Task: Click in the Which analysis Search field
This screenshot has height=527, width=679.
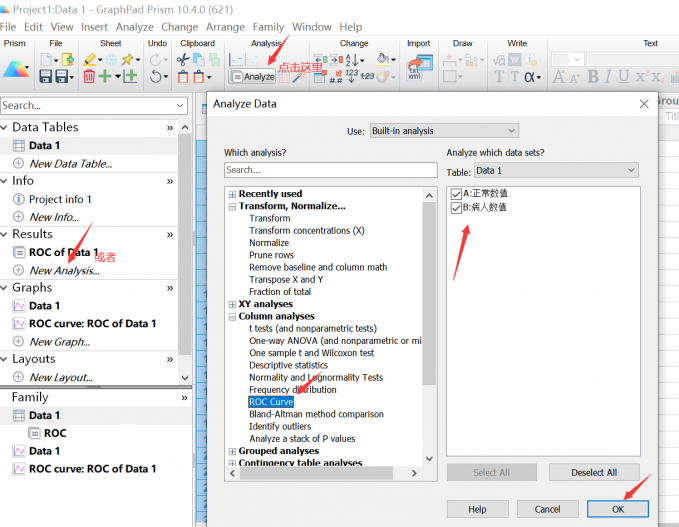Action: [331, 170]
